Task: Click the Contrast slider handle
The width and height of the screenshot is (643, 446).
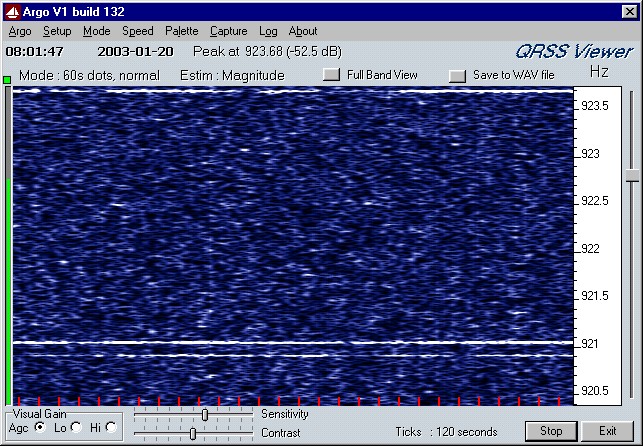Action: coord(193,433)
